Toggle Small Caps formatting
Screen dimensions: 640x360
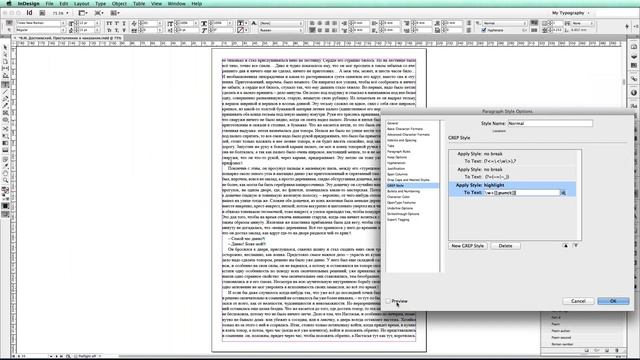[109, 30]
